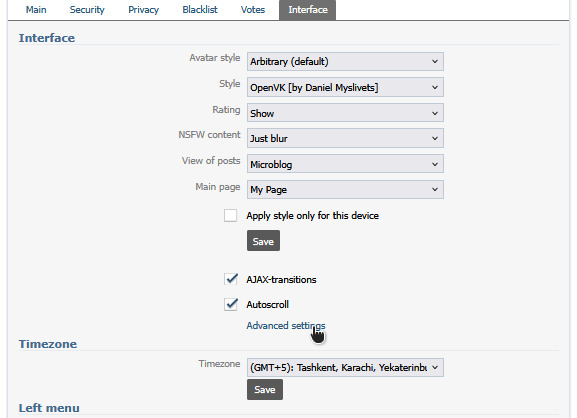Screen dimensions: 577x418
Task: Click the Style dropdown chevron arrow
Action: [435, 87]
